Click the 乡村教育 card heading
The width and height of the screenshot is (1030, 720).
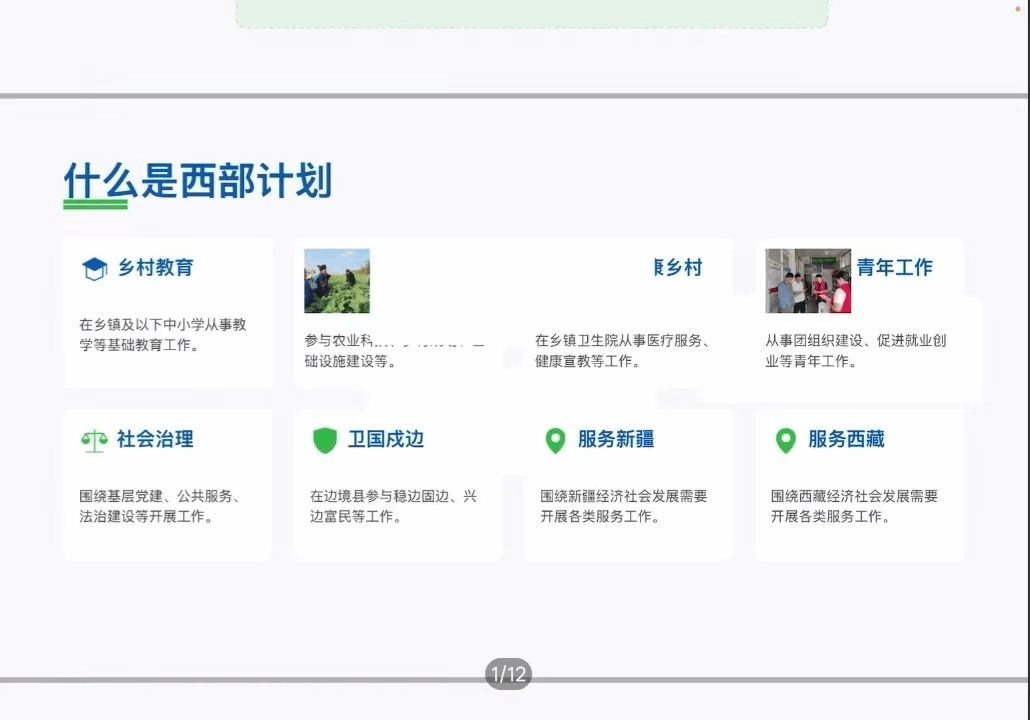click(155, 268)
